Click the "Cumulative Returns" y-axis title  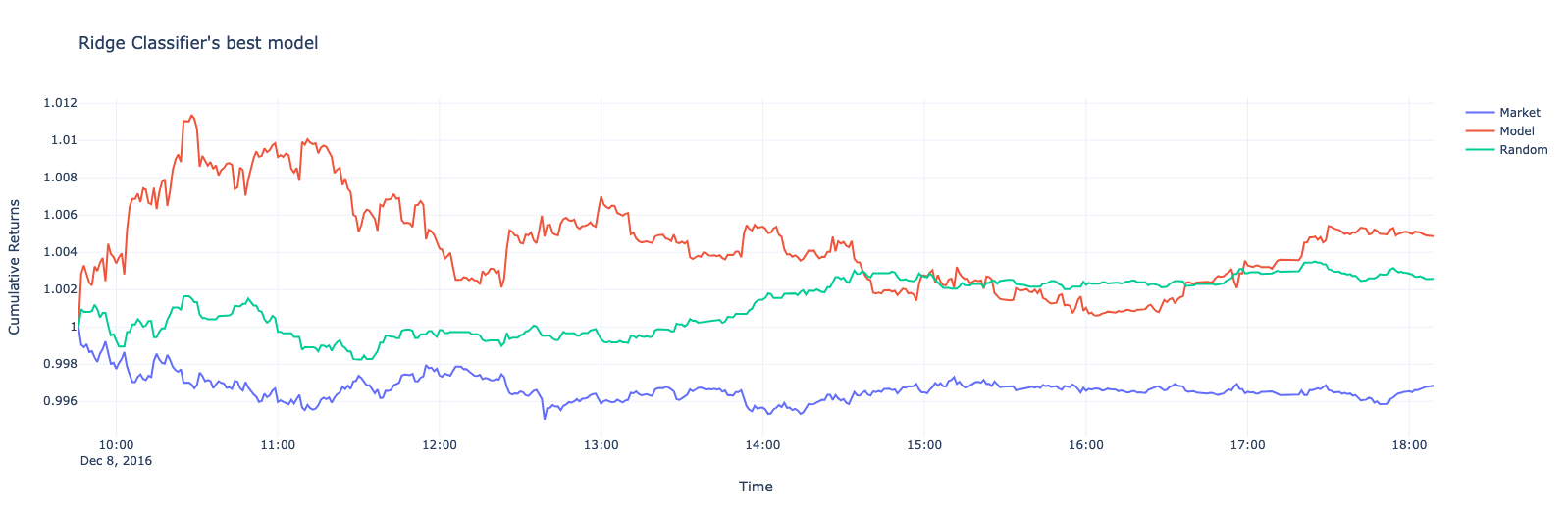tap(15, 267)
